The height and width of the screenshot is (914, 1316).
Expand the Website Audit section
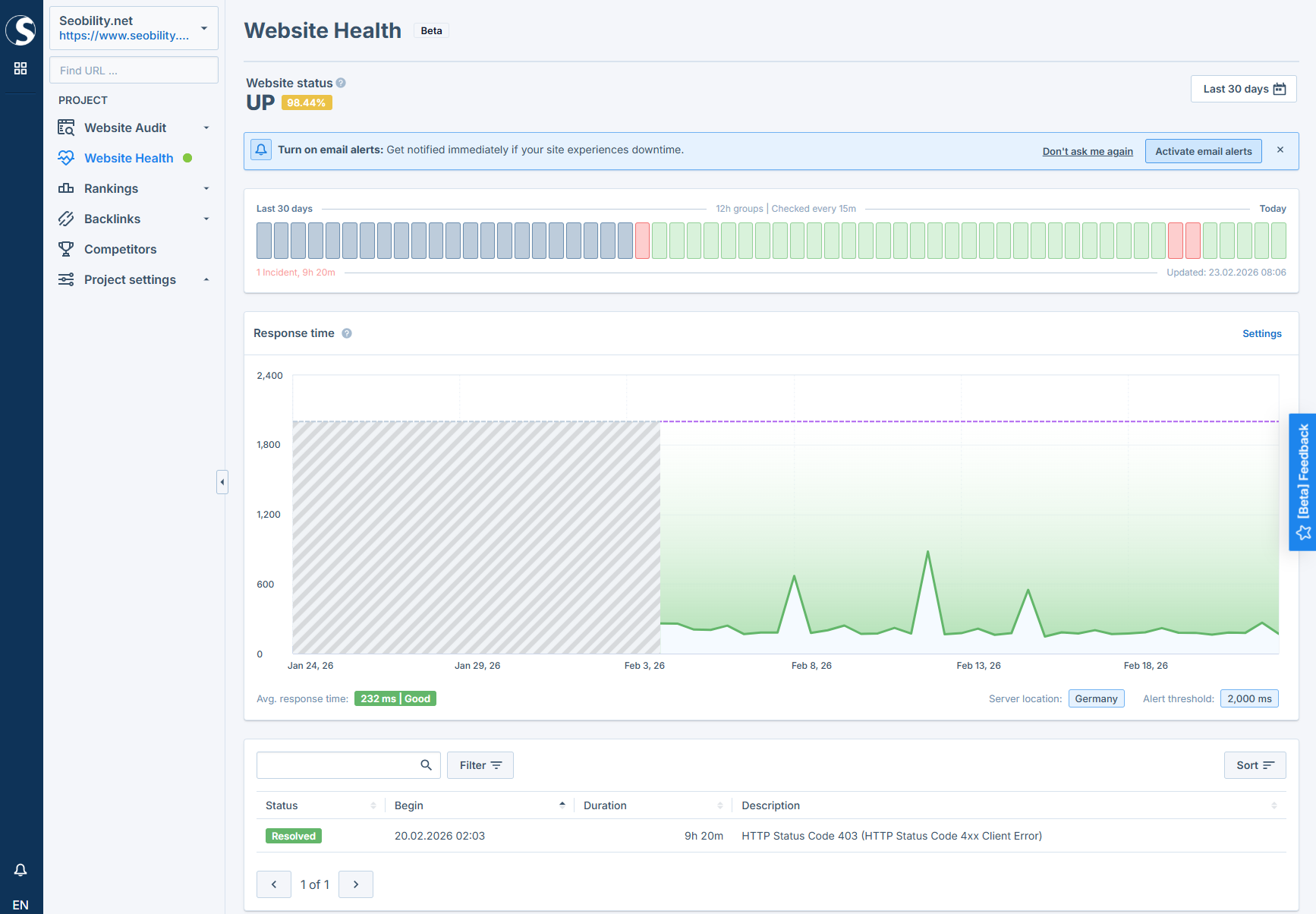point(206,128)
